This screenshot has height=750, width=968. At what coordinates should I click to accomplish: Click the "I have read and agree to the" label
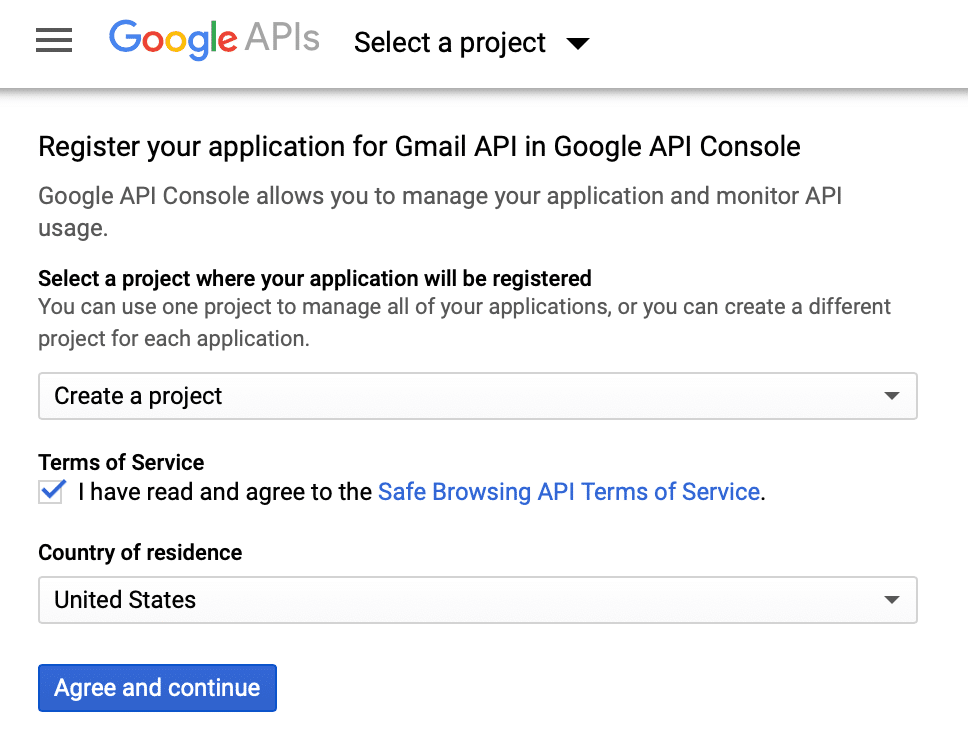226,492
